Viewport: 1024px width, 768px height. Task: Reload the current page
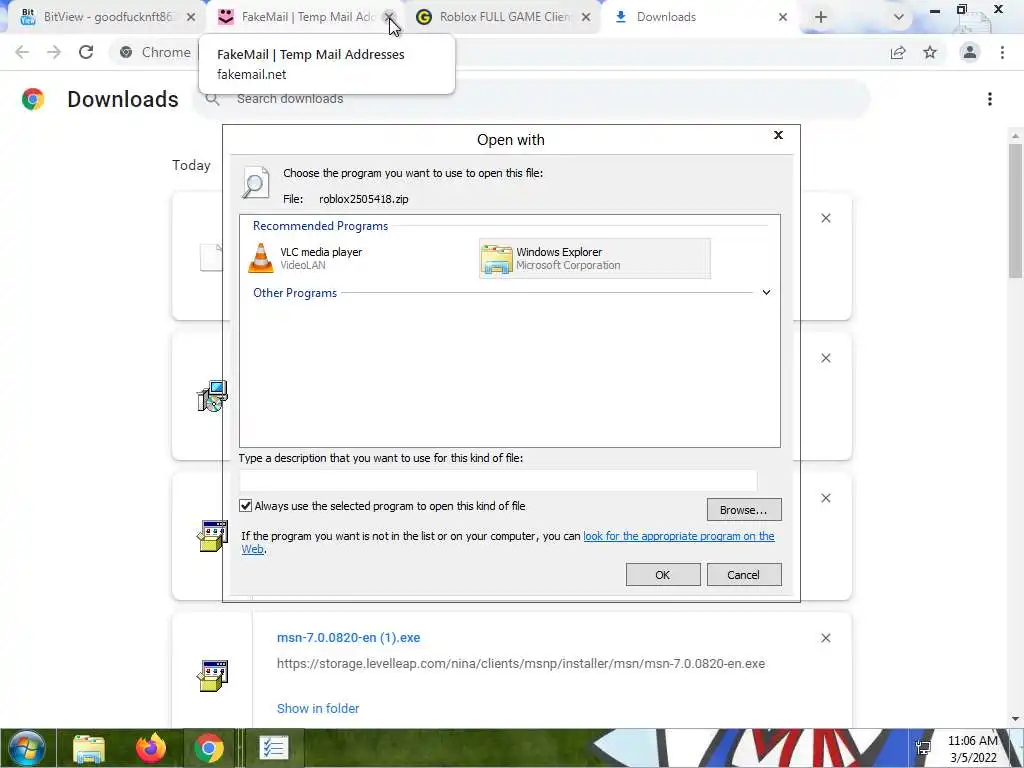86,52
